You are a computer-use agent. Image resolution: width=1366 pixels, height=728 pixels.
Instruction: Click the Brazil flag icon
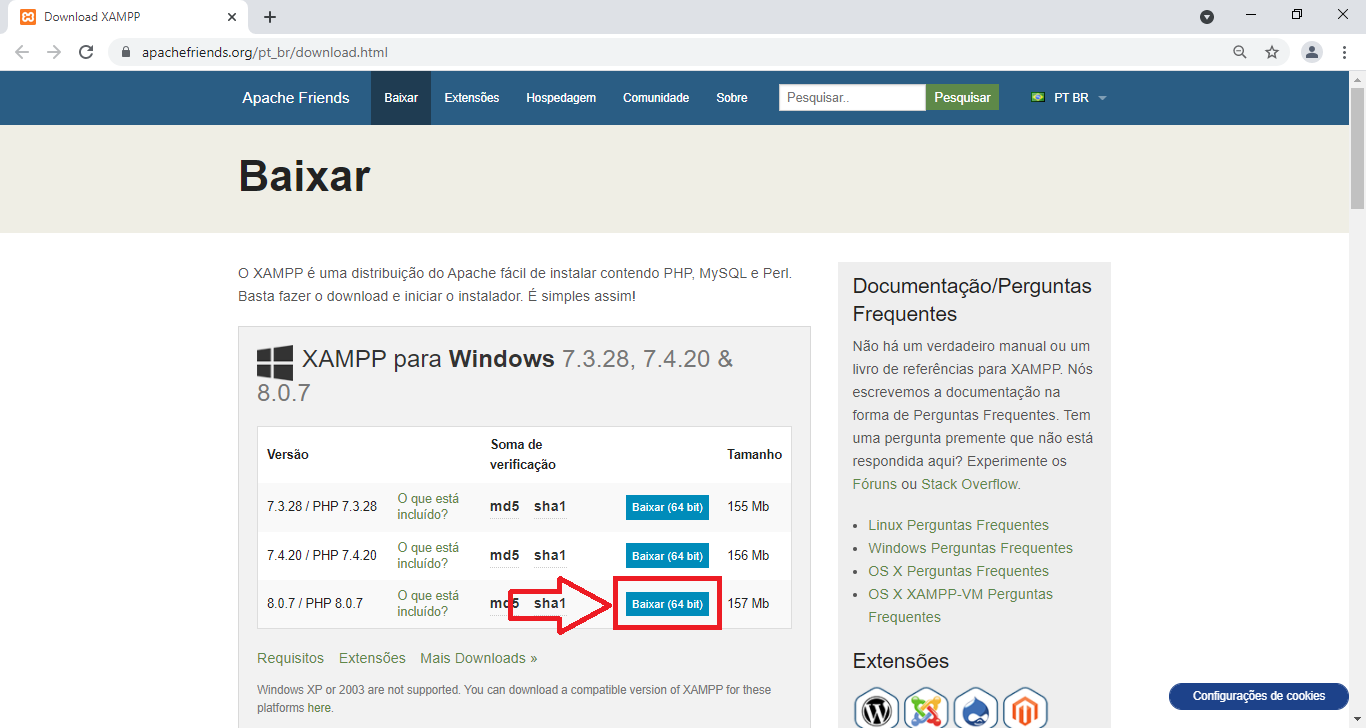coord(1038,98)
